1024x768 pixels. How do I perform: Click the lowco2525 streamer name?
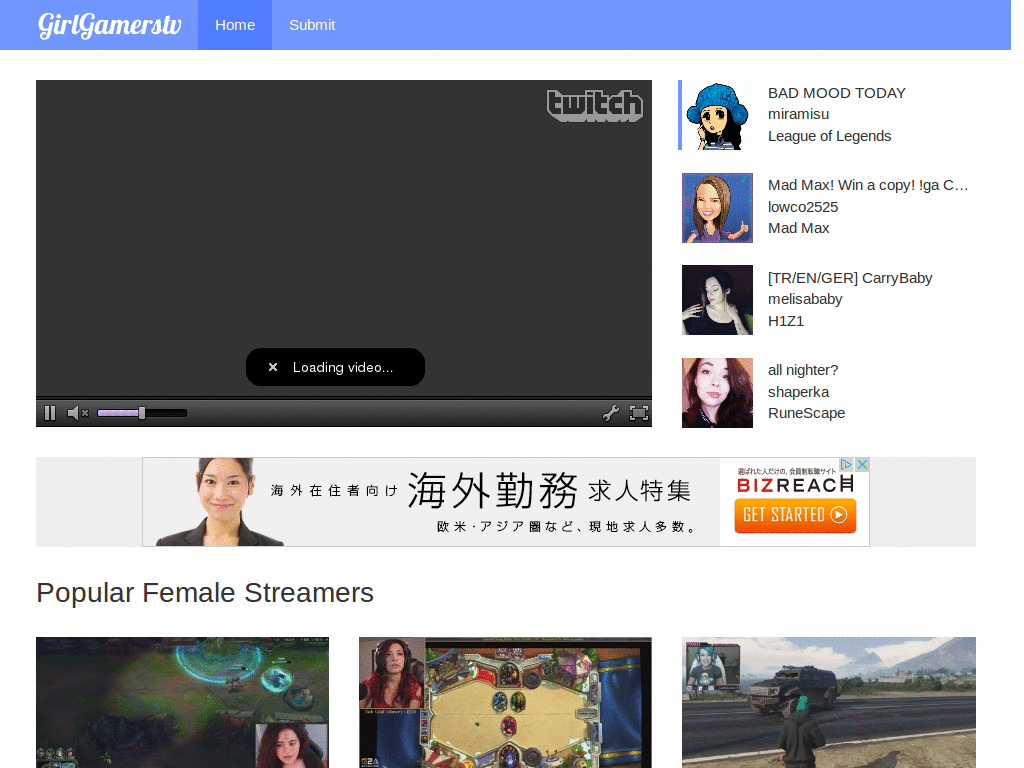(x=803, y=207)
